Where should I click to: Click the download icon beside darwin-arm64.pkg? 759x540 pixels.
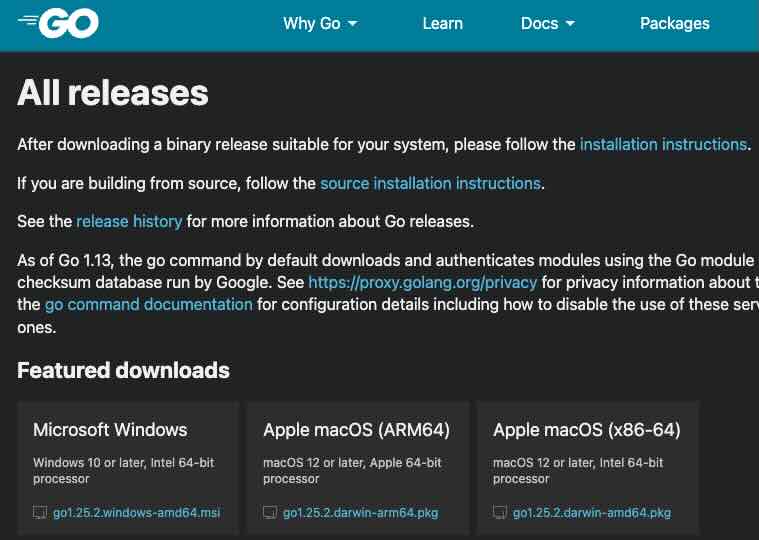[270, 513]
